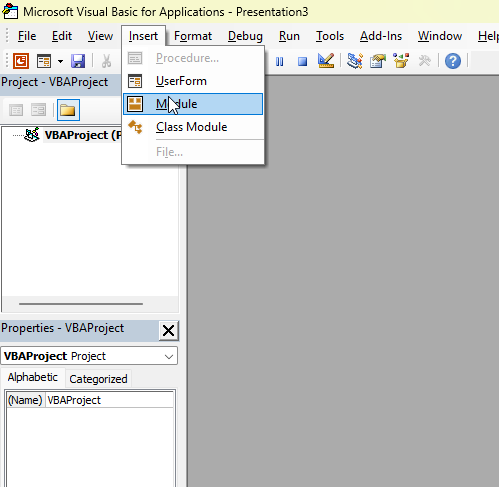
Task: Select the (Name) property row
Action: pos(90,400)
